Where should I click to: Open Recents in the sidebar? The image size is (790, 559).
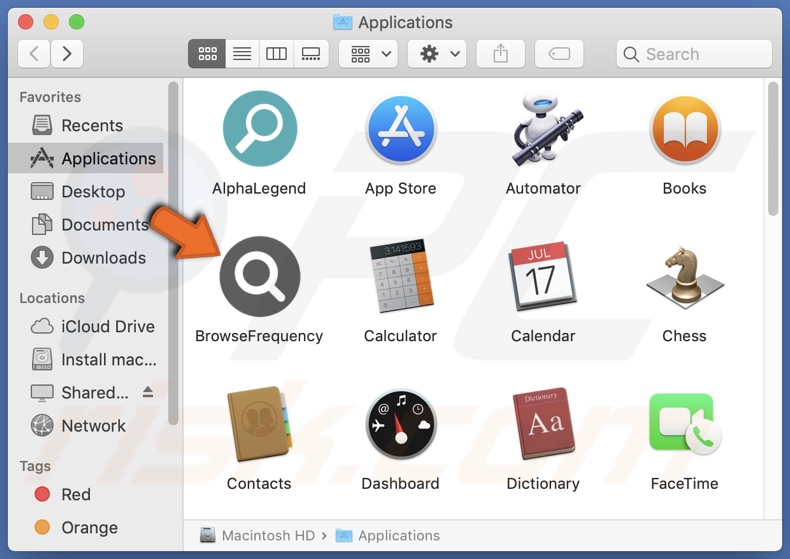click(86, 125)
